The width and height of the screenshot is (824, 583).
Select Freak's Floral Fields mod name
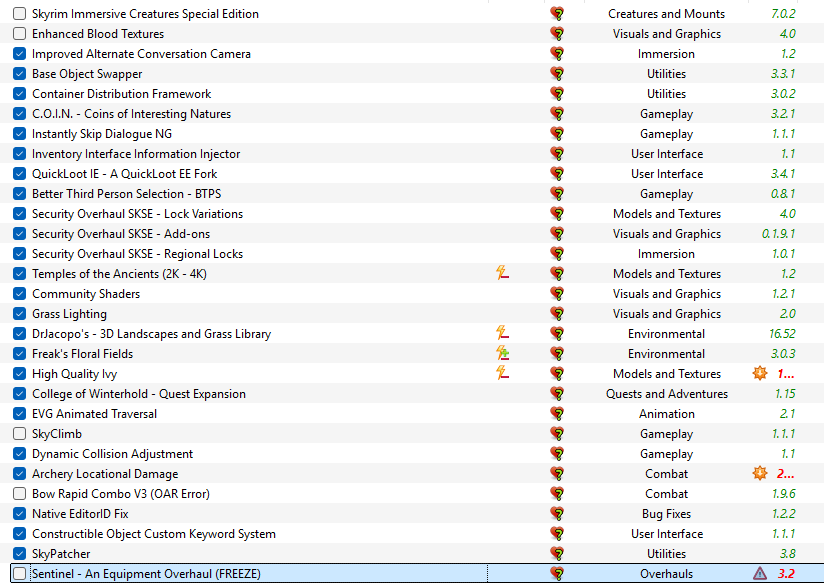pyautogui.click(x=83, y=354)
